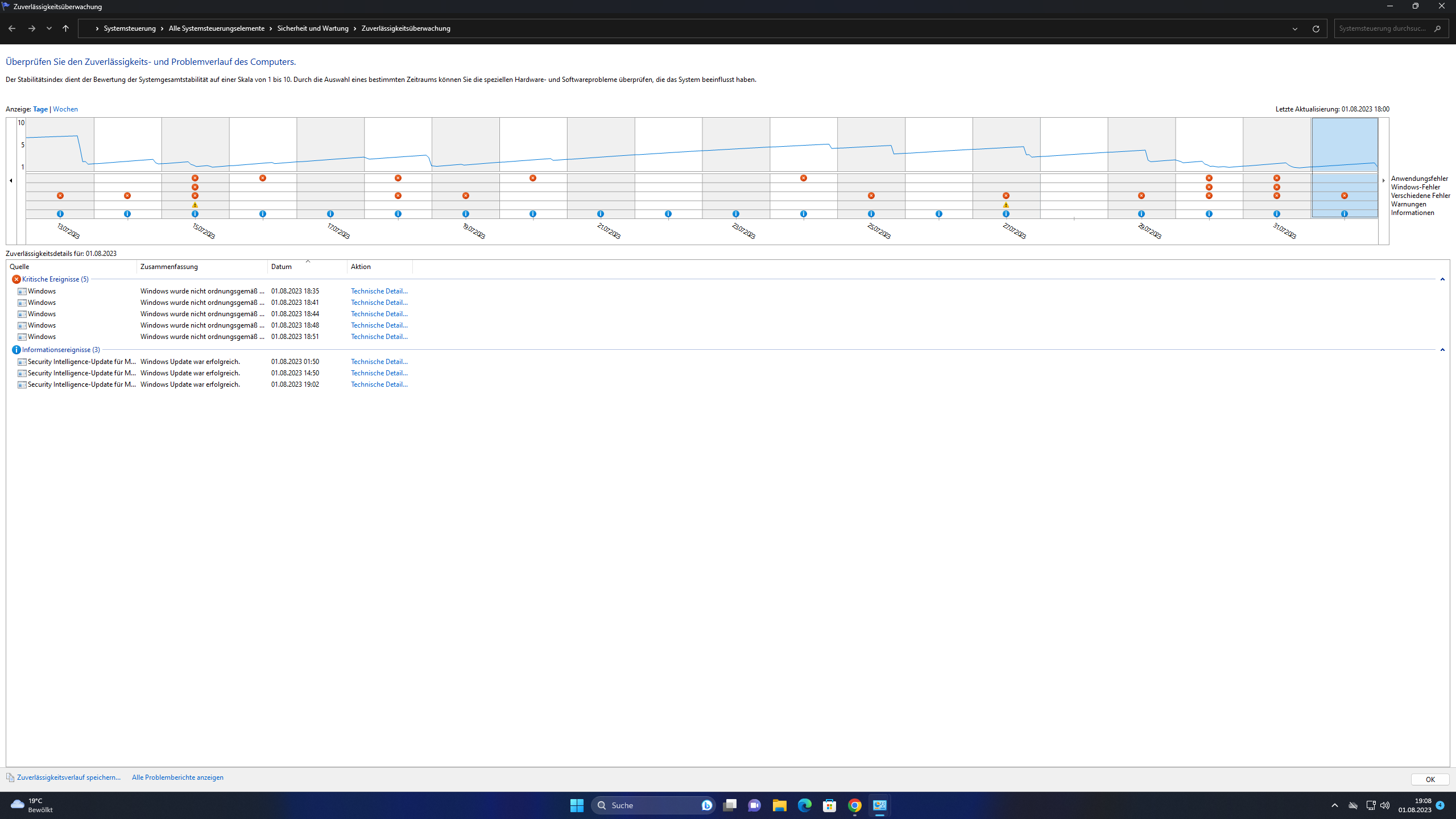Collapse the Kritische Ereignisse group
1456x819 pixels.
(x=1442, y=279)
